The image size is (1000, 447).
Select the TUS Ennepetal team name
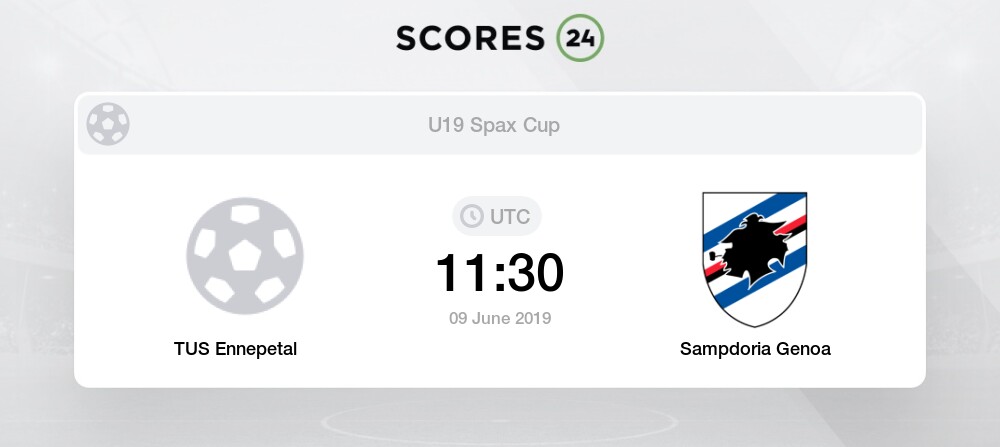tap(235, 349)
